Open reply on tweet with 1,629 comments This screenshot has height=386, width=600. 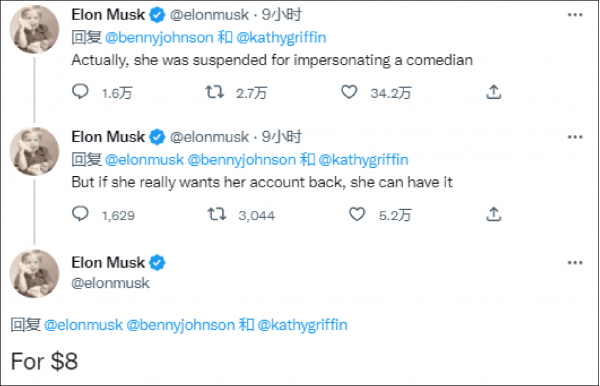coord(80,214)
